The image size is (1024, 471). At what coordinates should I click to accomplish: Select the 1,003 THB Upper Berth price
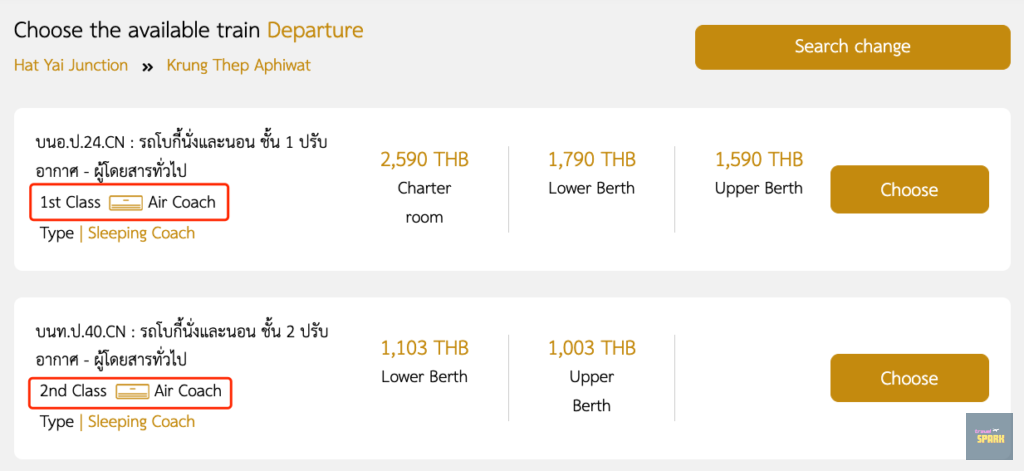click(591, 349)
